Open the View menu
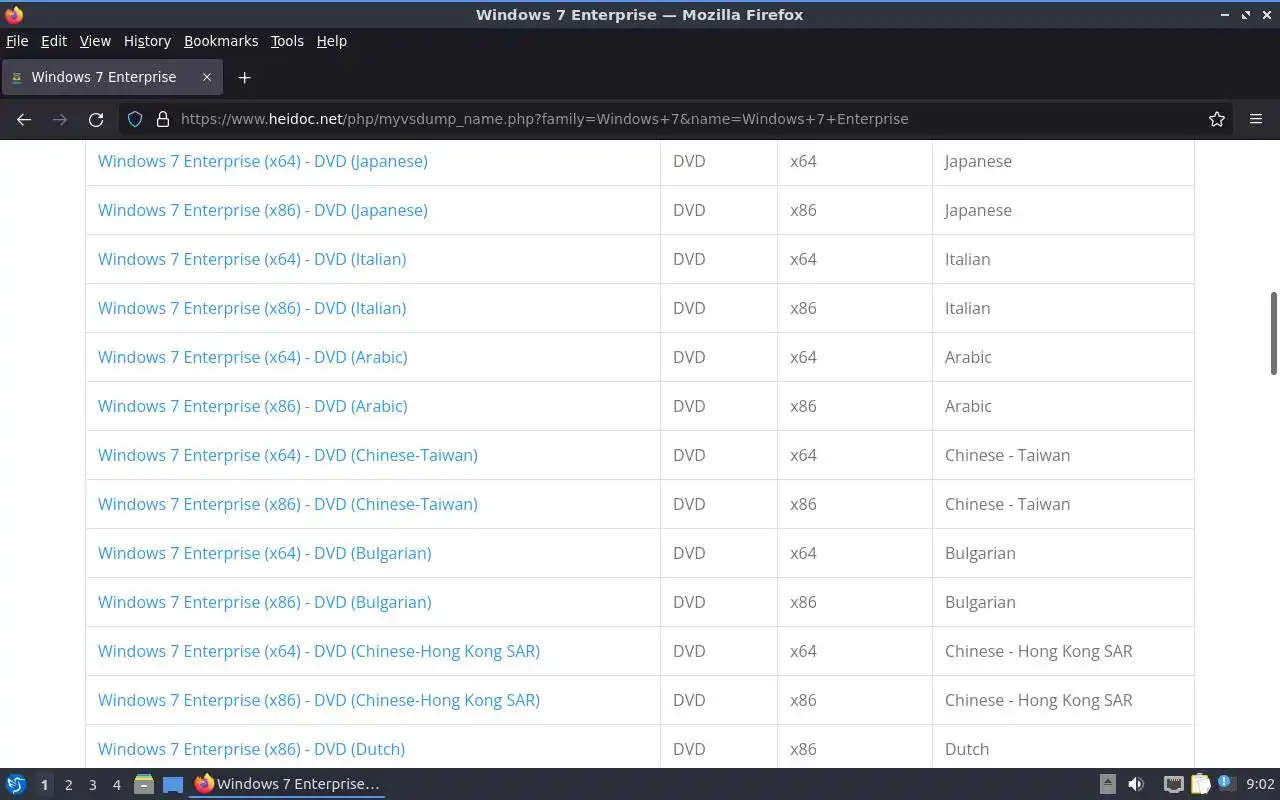1280x800 pixels. coord(95,41)
